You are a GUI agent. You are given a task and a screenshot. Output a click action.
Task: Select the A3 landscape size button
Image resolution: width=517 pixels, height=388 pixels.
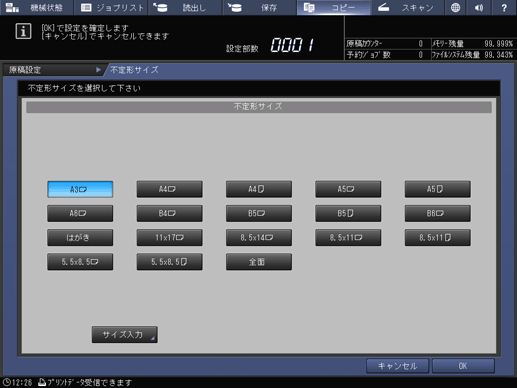(x=80, y=189)
